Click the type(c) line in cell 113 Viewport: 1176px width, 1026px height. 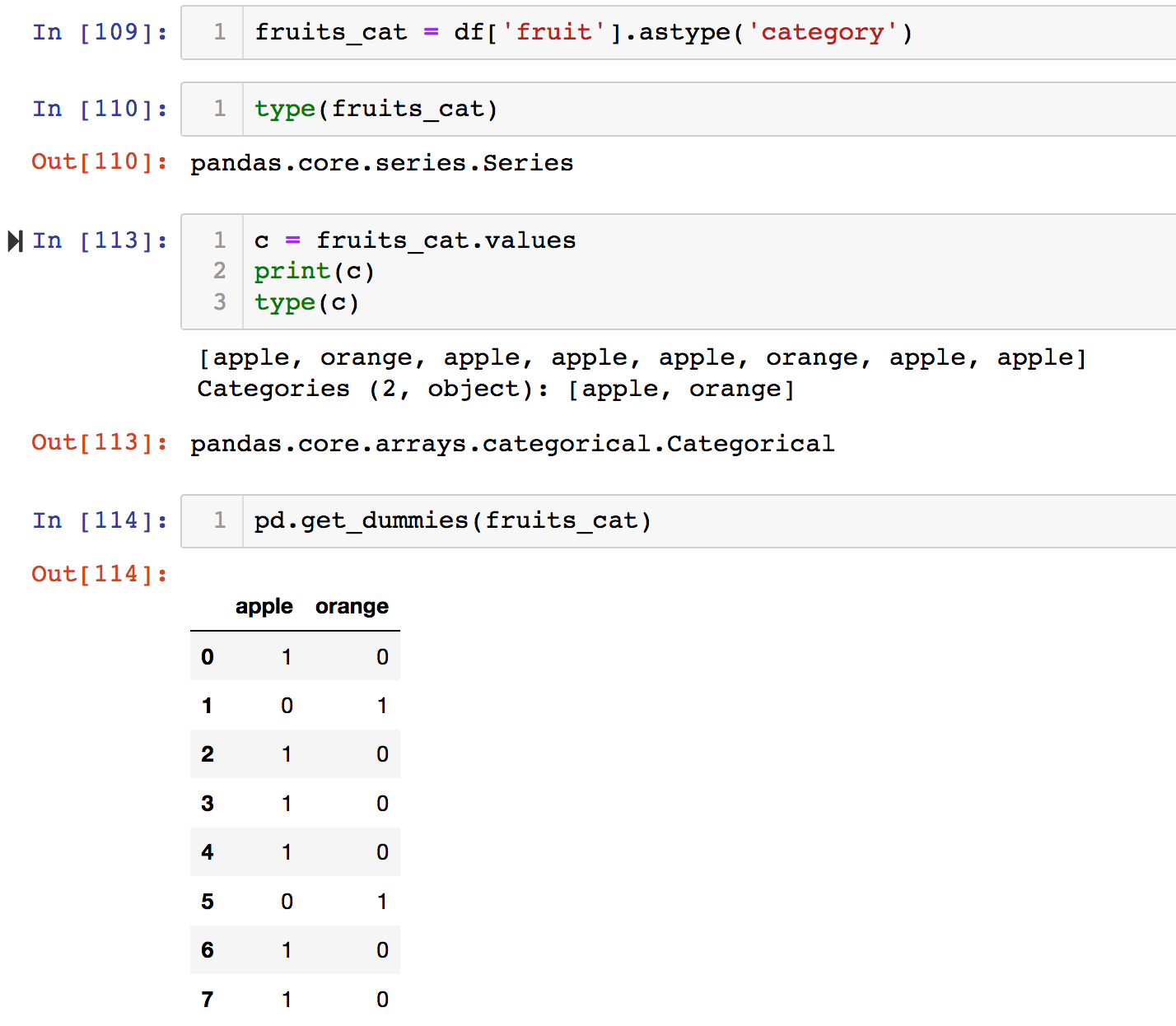[x=306, y=303]
